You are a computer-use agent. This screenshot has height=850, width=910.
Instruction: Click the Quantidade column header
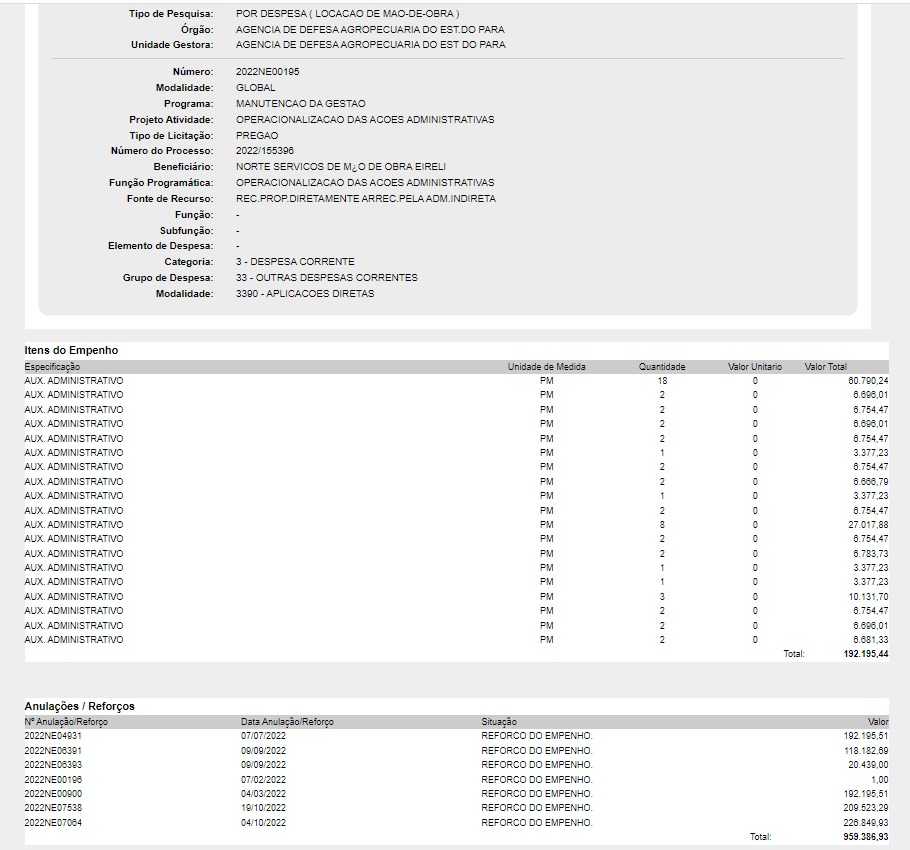coord(661,367)
